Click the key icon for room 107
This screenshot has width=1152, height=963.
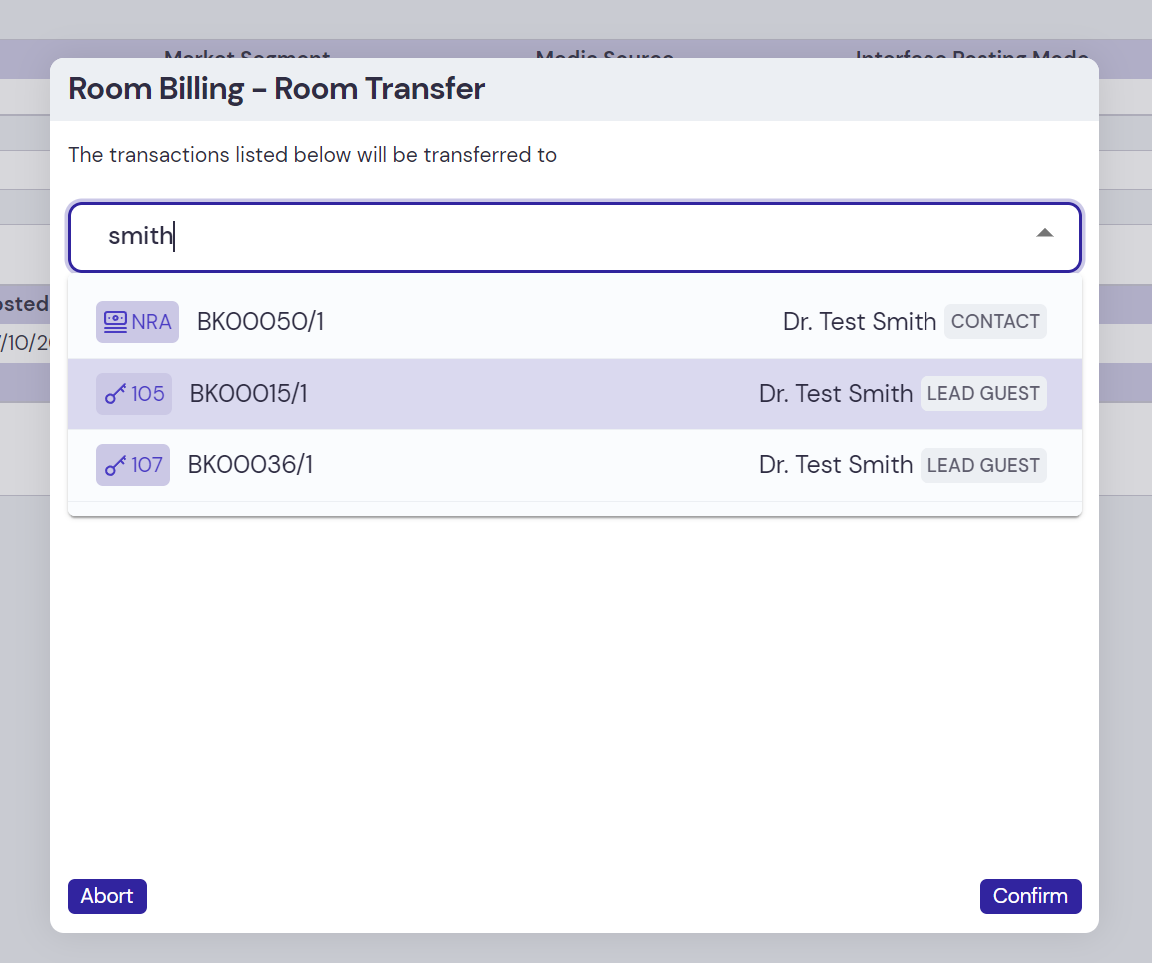[x=116, y=466]
